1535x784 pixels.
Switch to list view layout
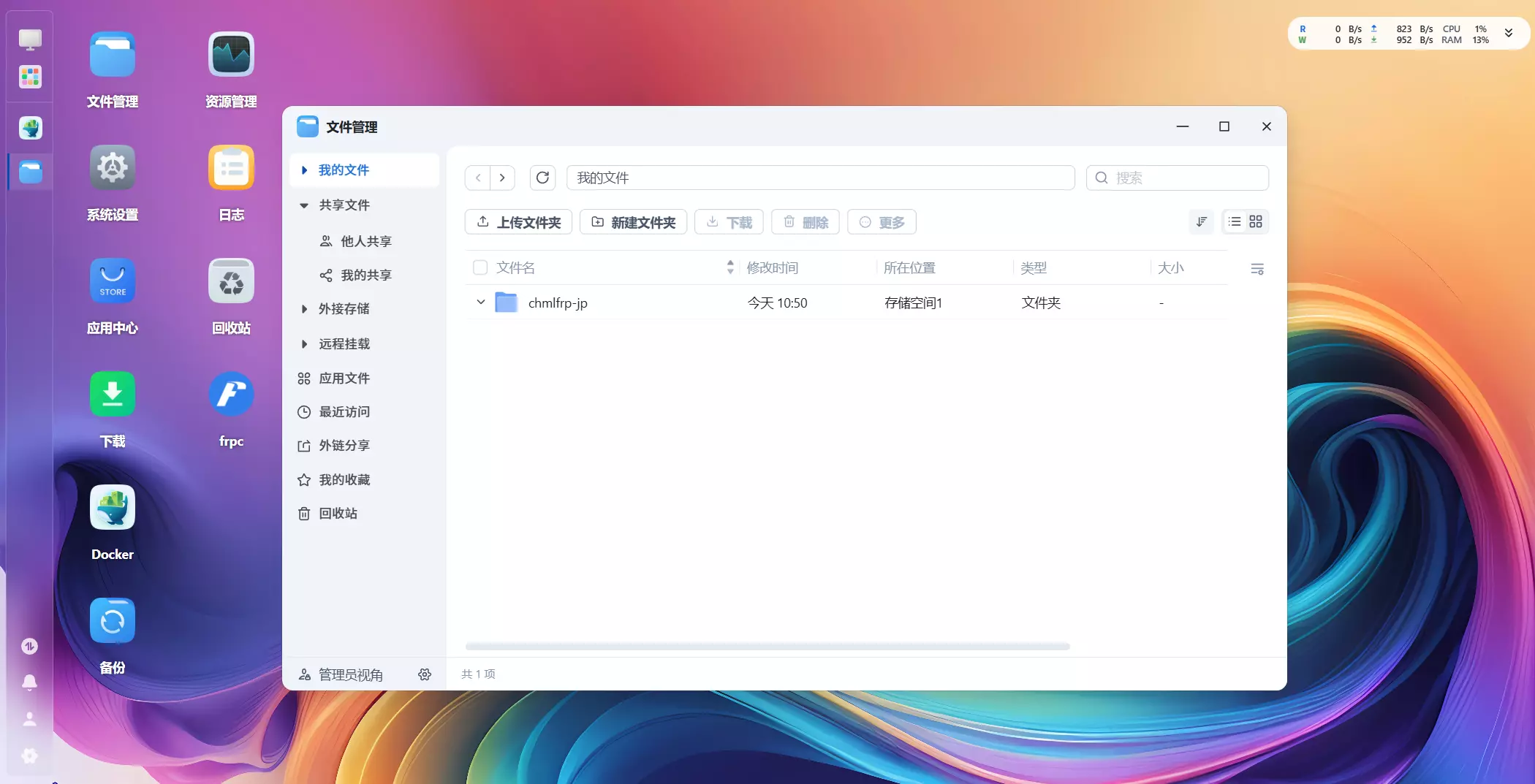coord(1235,222)
